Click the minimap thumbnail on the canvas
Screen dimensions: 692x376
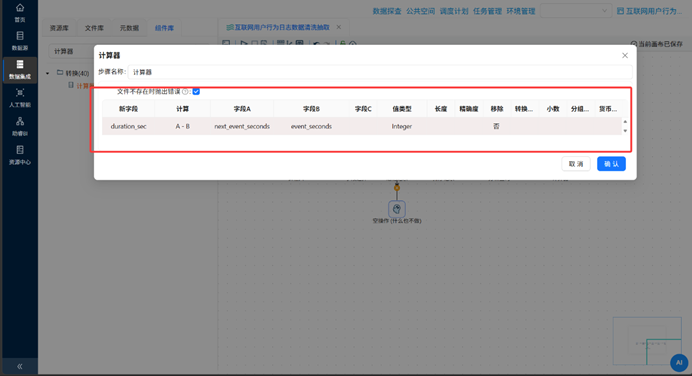[x=647, y=341]
